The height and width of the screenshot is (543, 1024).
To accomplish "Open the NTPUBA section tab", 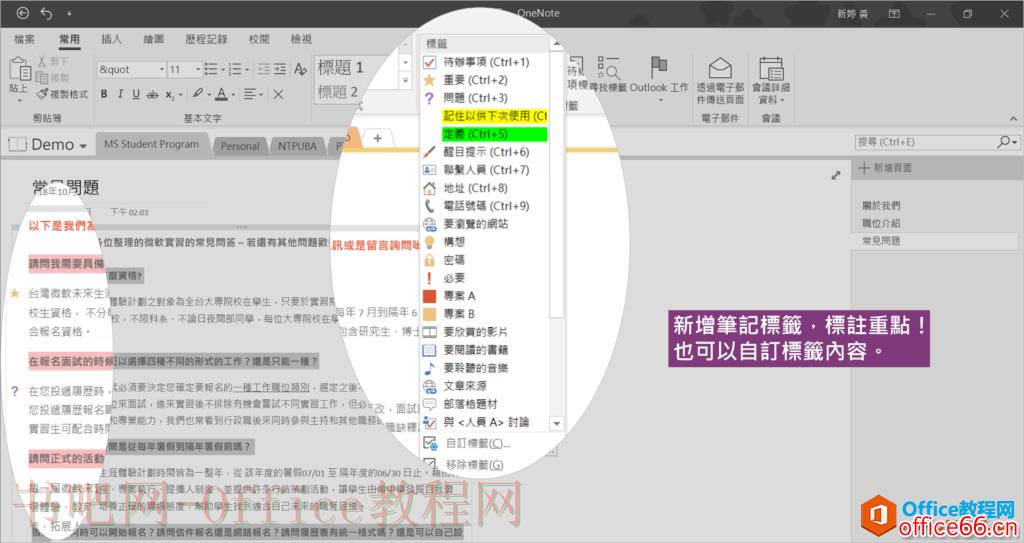I will tap(297, 146).
